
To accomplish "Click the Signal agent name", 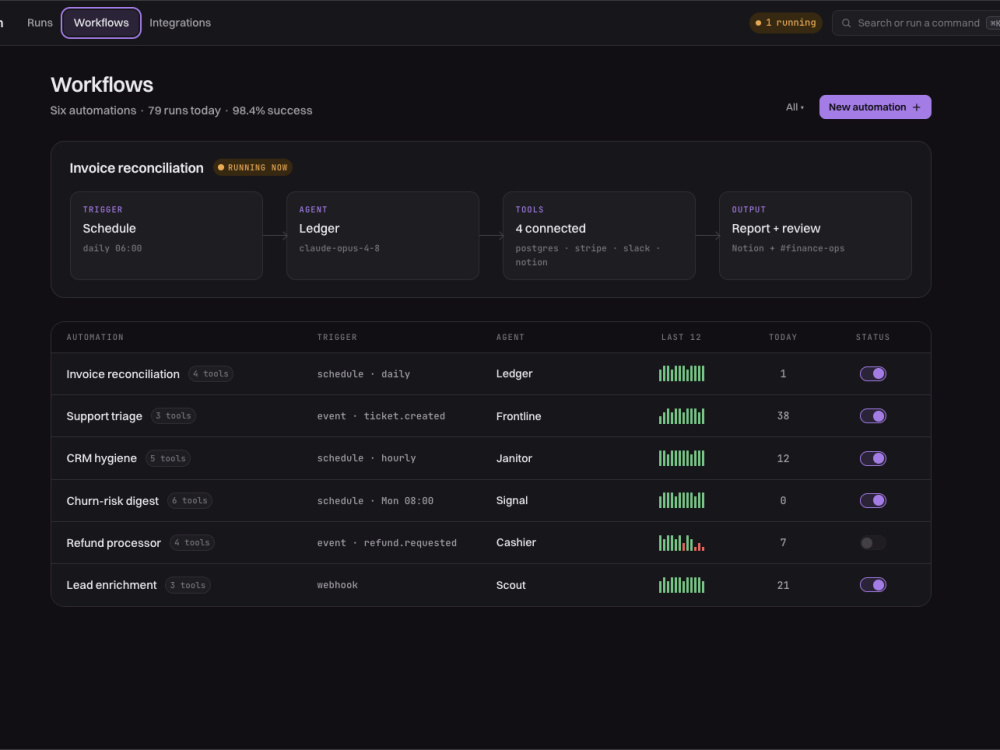I will tap(512, 501).
